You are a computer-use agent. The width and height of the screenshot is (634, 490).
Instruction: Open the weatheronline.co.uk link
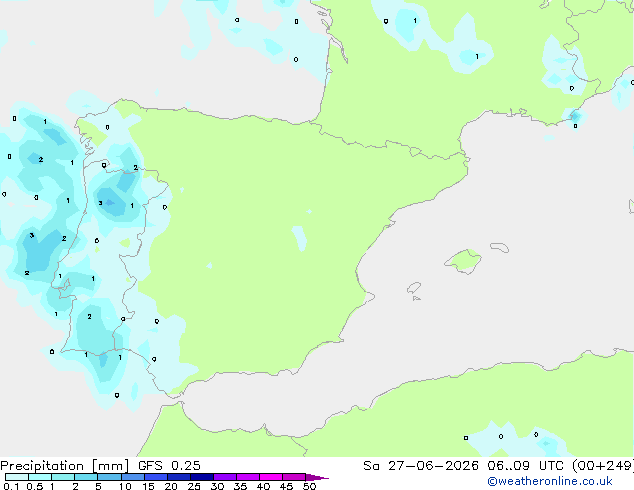[550, 481]
